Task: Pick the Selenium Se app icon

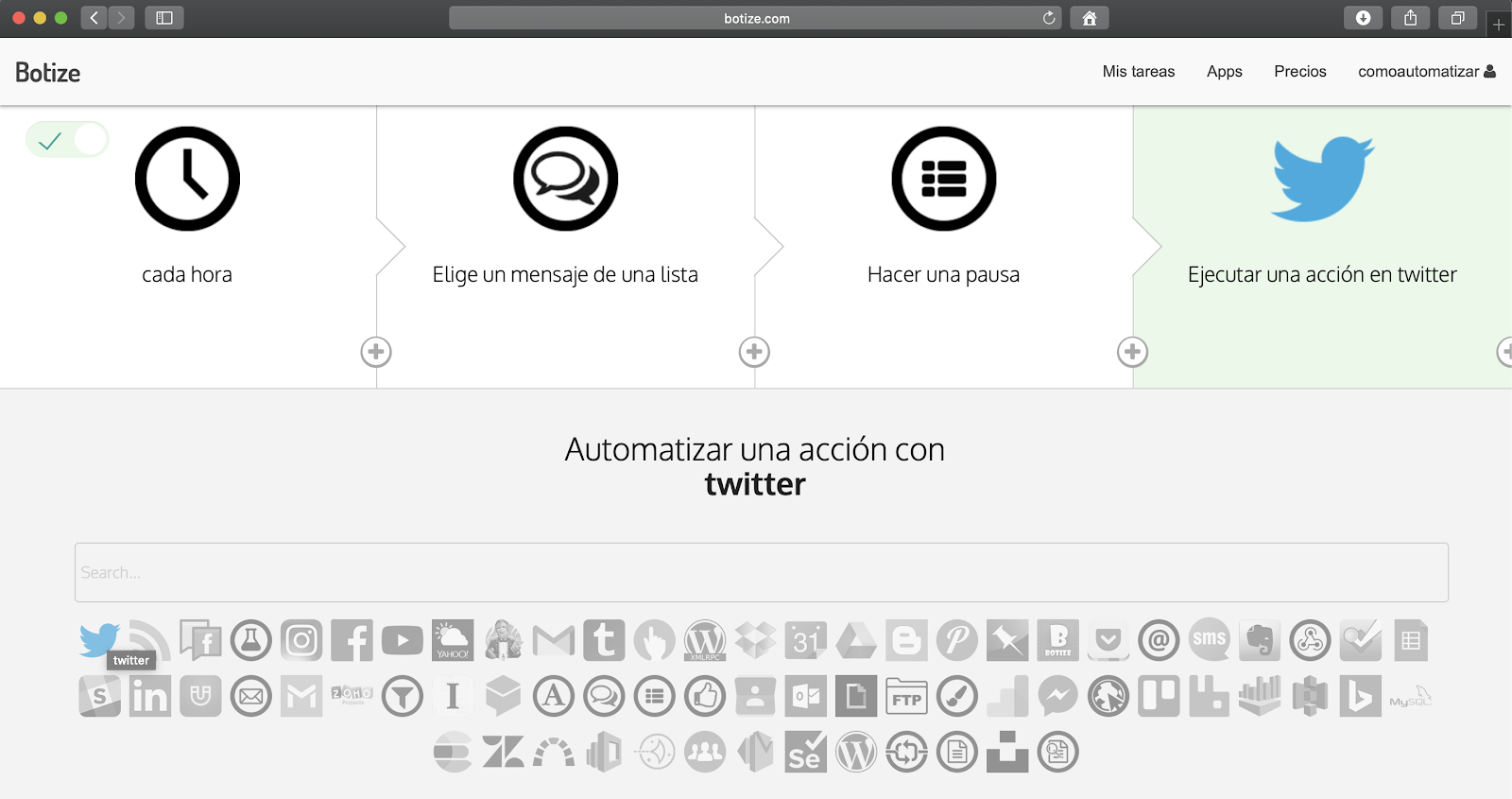Action: point(805,753)
